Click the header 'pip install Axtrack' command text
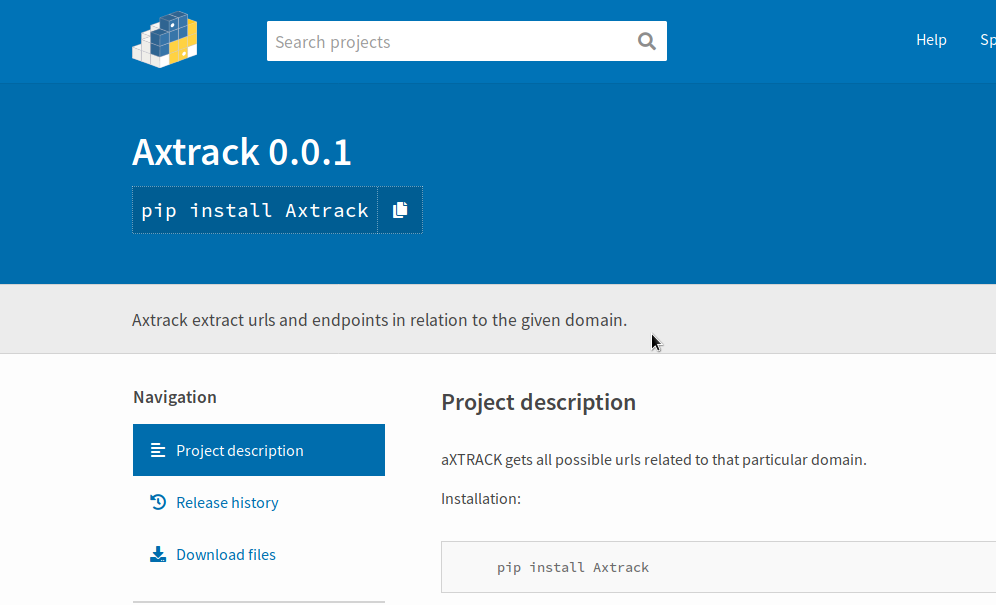The width and height of the screenshot is (996, 605). coord(255,210)
